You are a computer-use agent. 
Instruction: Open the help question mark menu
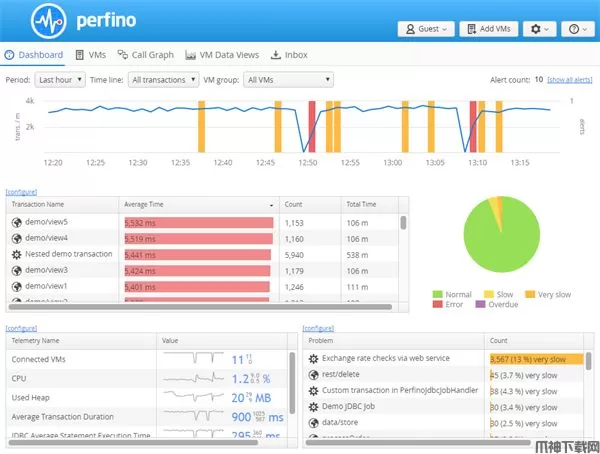(578, 29)
